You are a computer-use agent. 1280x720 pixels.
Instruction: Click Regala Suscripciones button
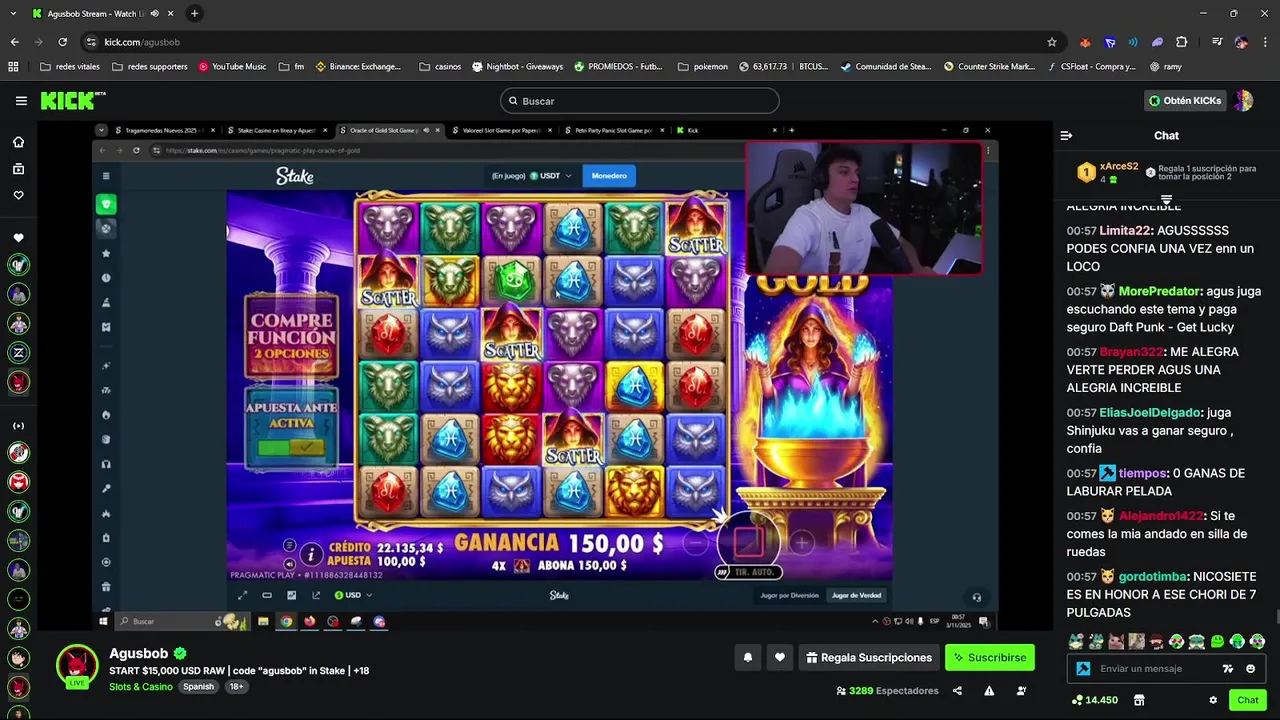pyautogui.click(x=869, y=657)
